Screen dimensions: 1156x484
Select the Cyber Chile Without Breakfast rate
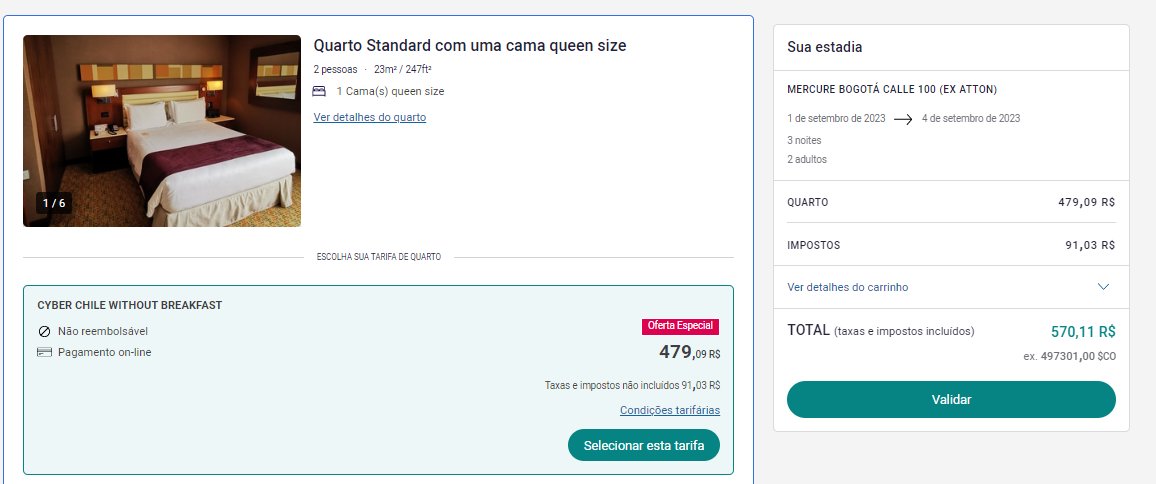(x=130, y=305)
